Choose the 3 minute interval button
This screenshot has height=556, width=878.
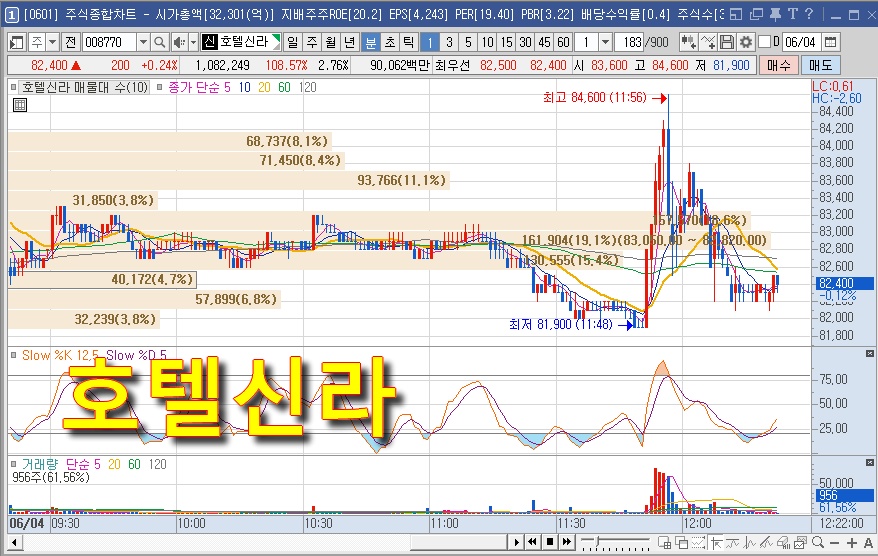[x=449, y=42]
